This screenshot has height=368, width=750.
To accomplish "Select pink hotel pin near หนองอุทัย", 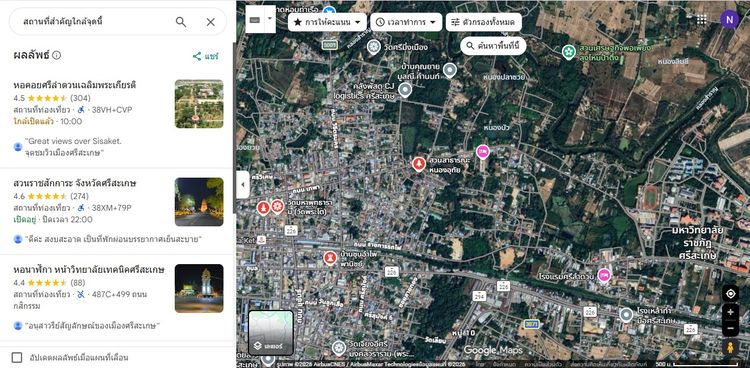I will (483, 152).
